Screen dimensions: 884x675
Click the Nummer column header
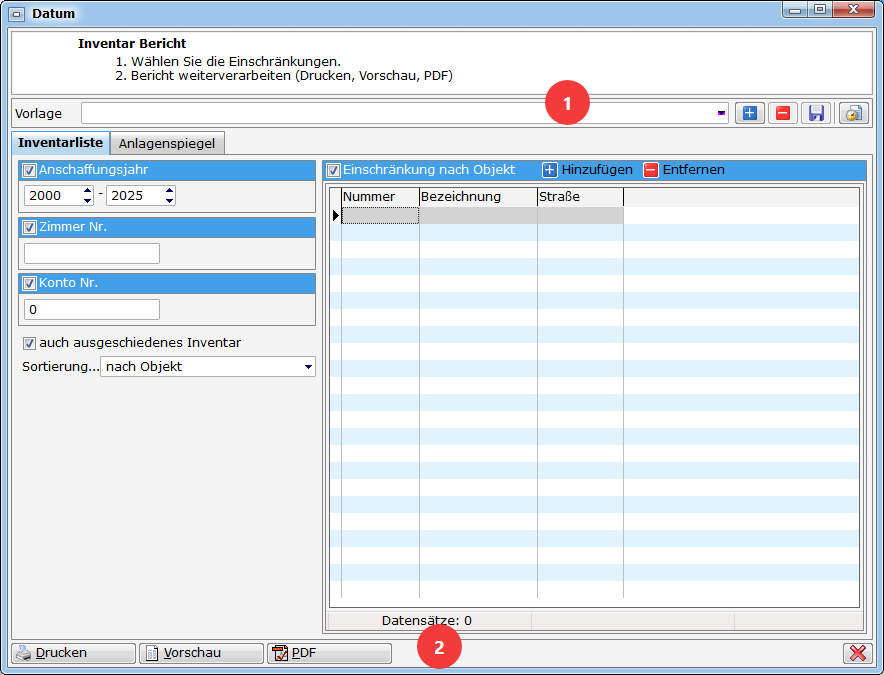(381, 197)
